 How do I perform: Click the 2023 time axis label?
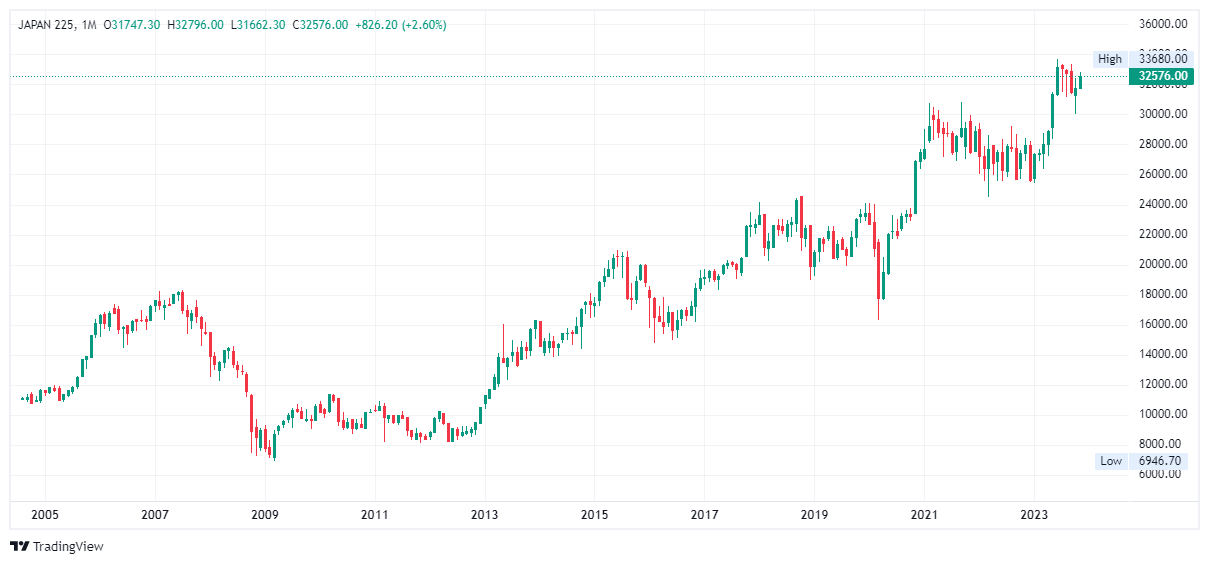click(x=1034, y=514)
